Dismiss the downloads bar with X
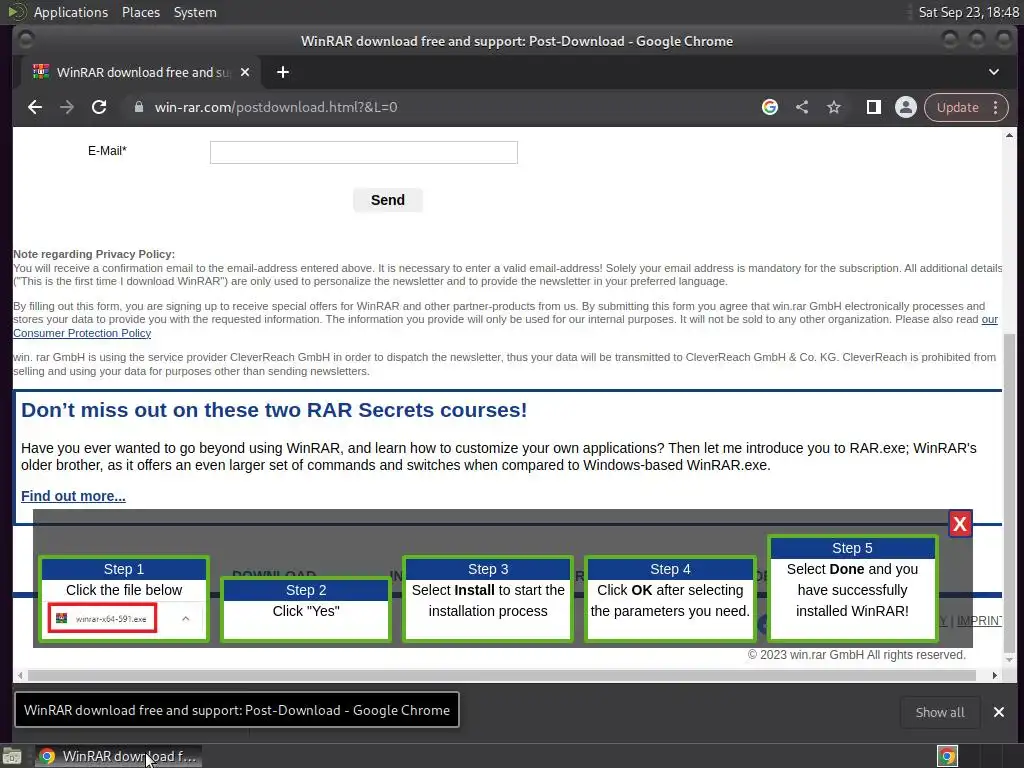Viewport: 1024px width, 768px height. coord(999,712)
